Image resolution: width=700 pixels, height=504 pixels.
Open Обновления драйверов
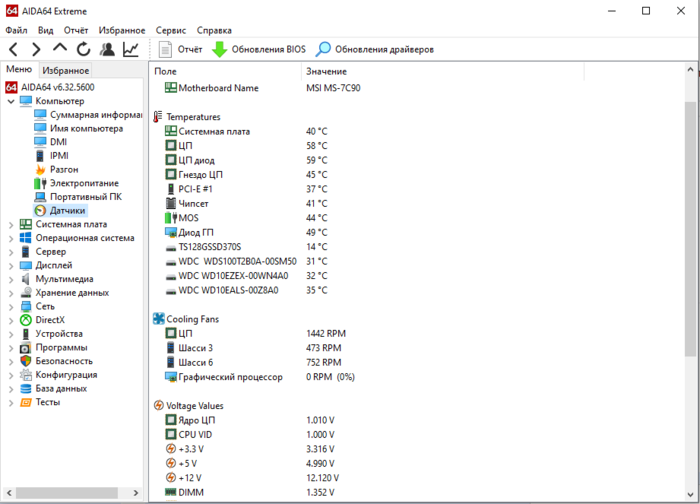click(375, 49)
